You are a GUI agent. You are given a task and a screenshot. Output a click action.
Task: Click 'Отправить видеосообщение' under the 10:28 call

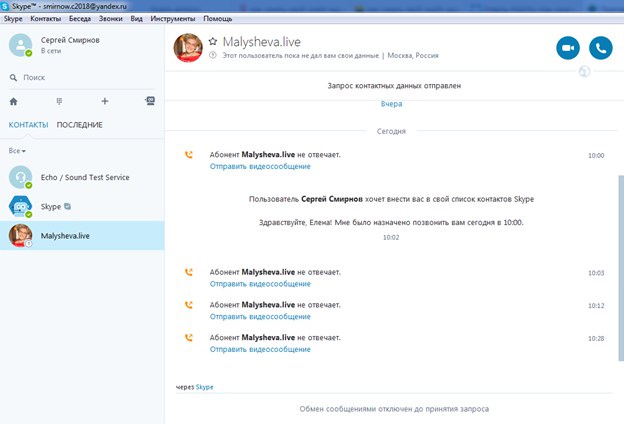click(260, 349)
